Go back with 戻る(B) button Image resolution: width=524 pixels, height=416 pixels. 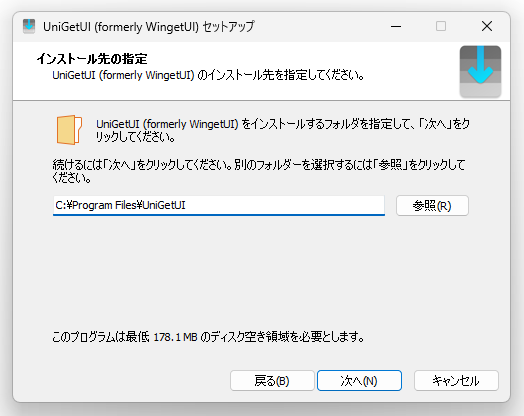[272, 381]
